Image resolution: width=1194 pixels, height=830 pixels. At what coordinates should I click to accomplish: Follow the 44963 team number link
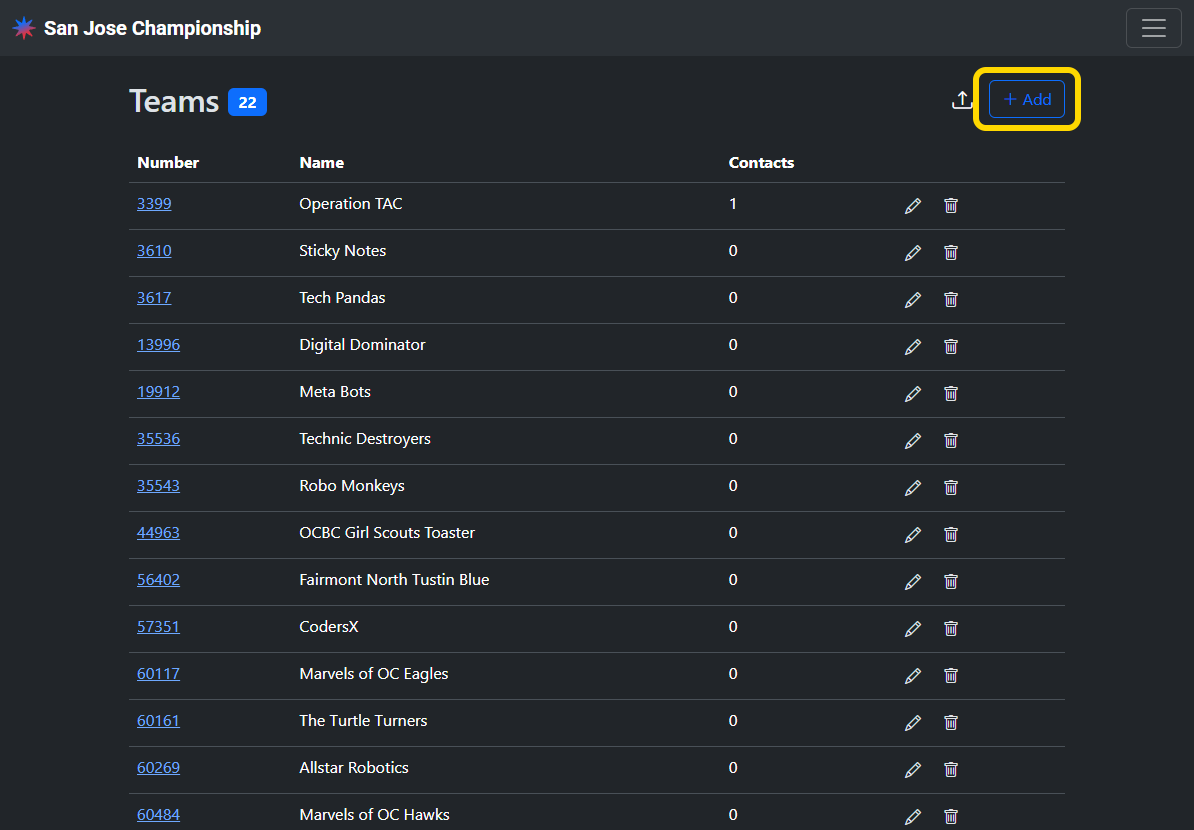pos(158,533)
